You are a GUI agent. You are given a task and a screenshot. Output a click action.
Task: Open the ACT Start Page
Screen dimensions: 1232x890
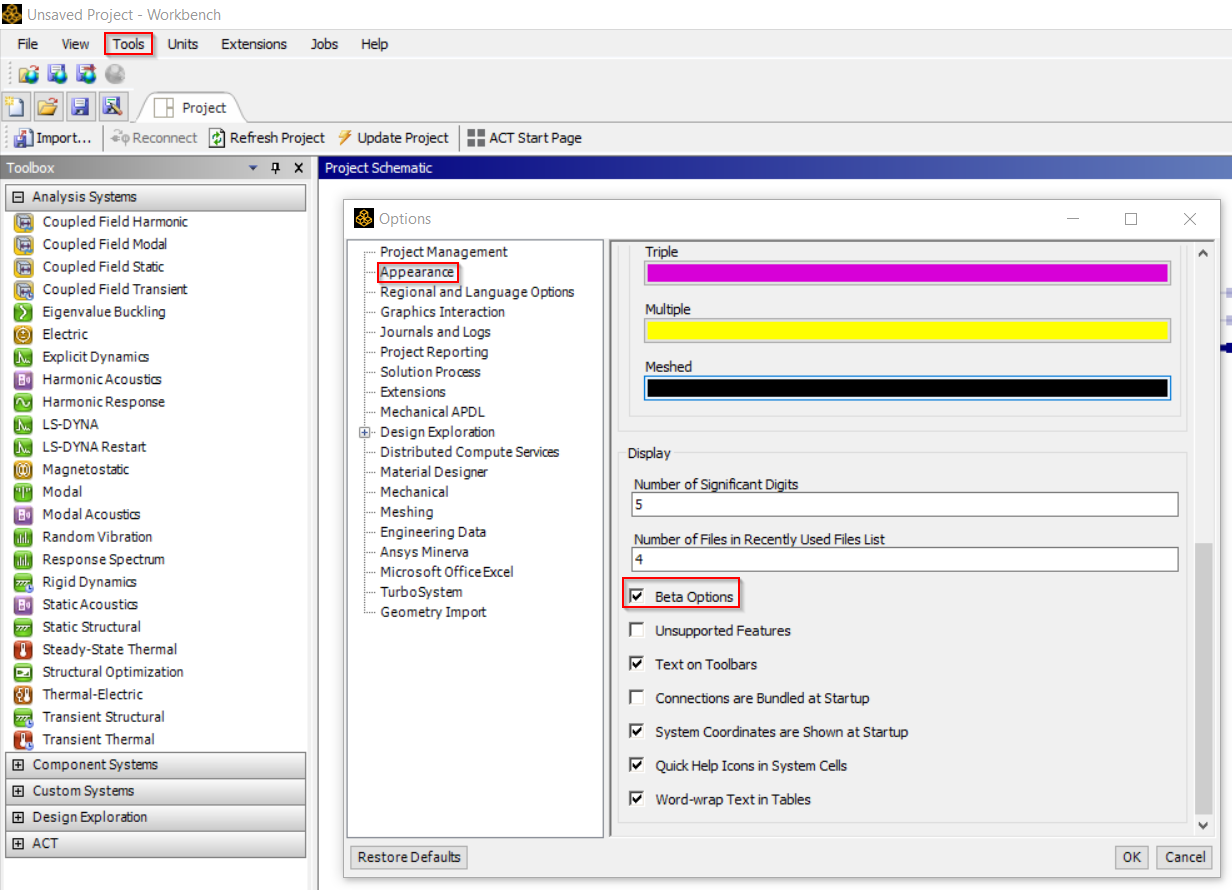click(x=524, y=138)
